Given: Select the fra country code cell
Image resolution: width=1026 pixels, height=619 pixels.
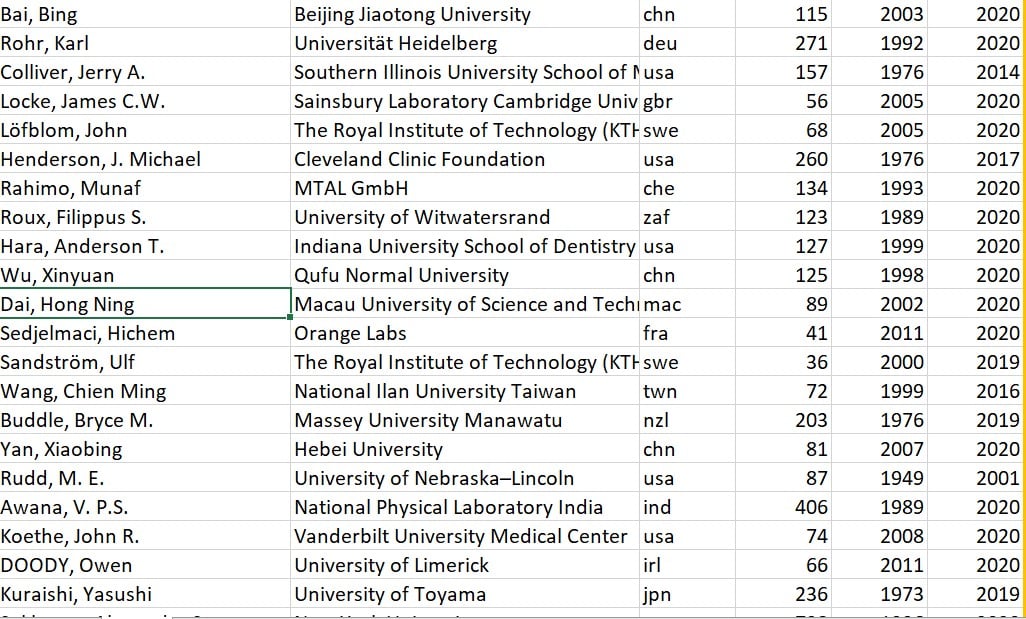Looking at the screenshot, I should [x=687, y=332].
